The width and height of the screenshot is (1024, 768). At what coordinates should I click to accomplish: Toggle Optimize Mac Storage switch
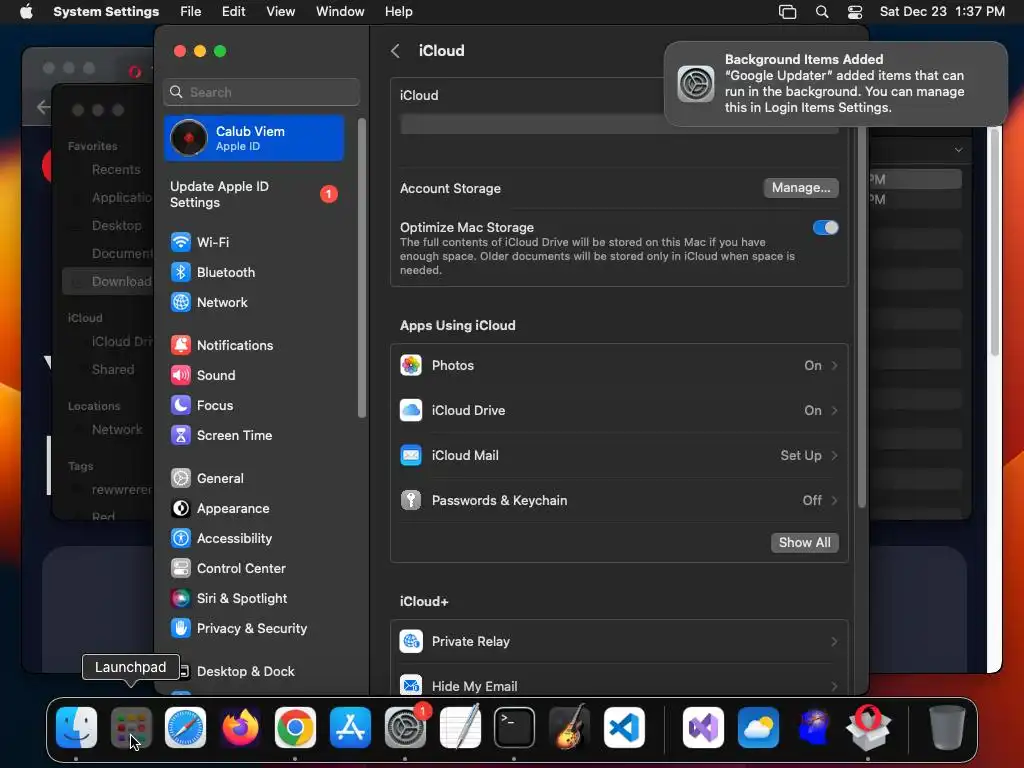(x=825, y=228)
